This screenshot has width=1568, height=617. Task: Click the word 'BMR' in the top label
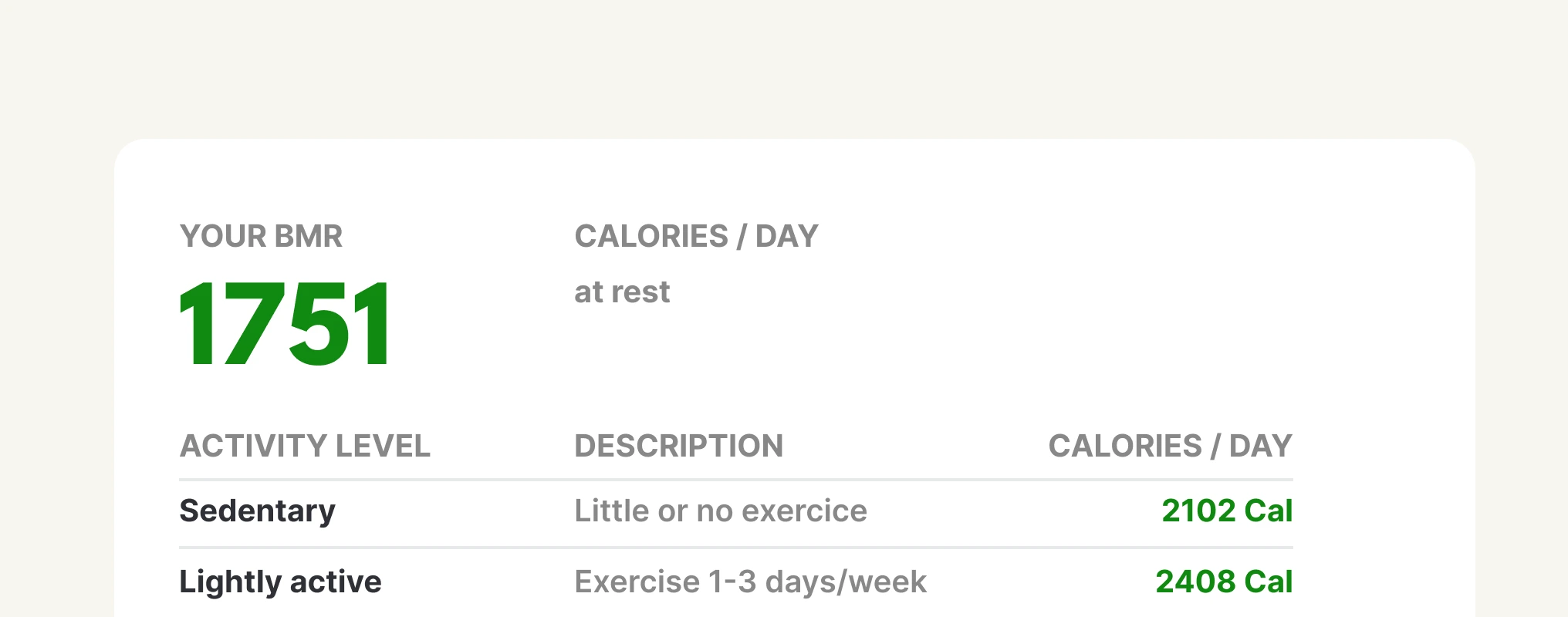(308, 236)
